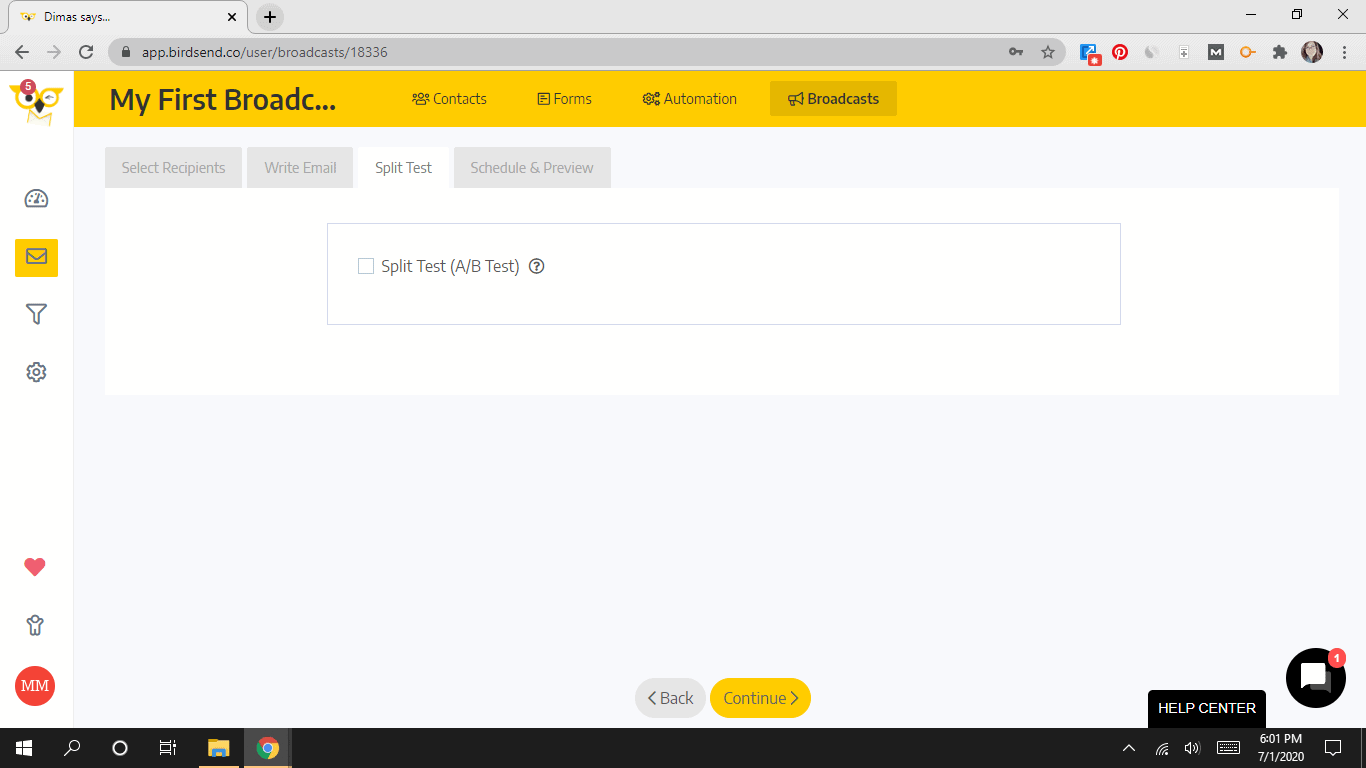The width and height of the screenshot is (1366, 768).
Task: Open a new browser tab
Action: [x=270, y=17]
